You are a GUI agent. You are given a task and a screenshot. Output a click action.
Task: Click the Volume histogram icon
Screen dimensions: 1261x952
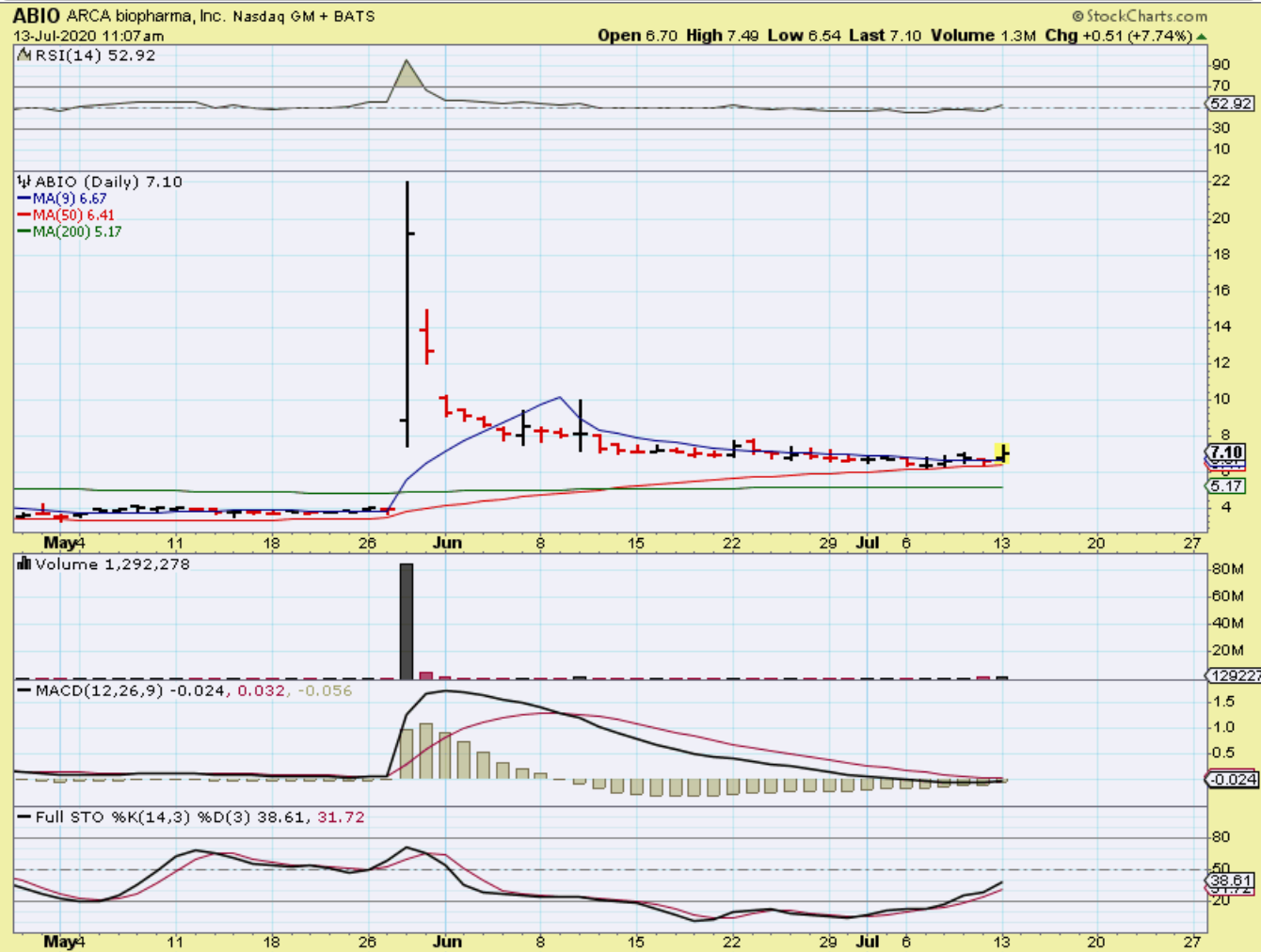[24, 564]
